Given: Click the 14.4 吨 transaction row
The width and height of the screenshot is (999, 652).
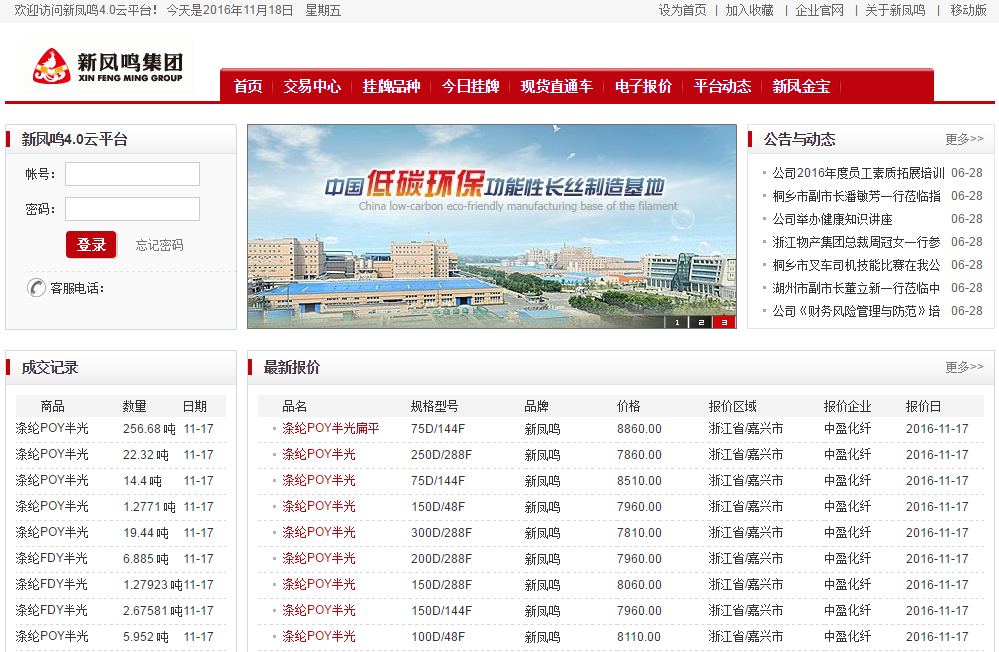Looking at the screenshot, I should 120,481.
